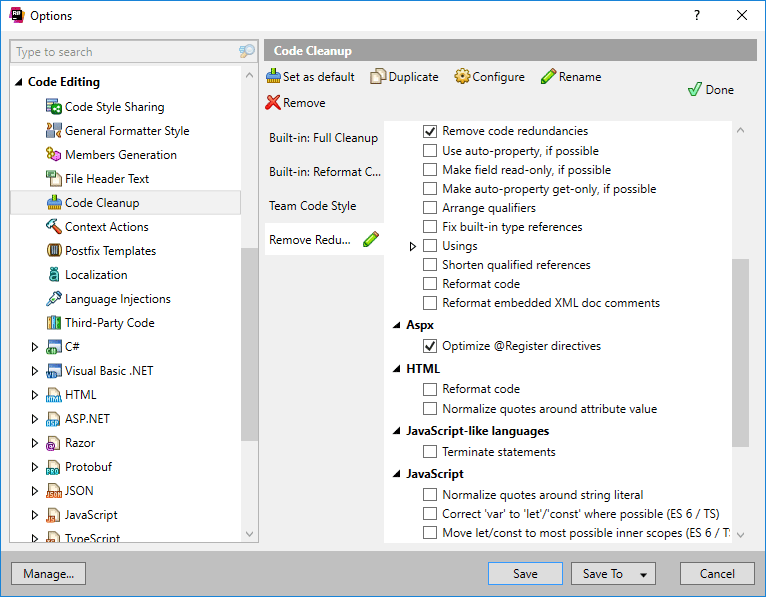Click the Duplicate profile icon

pos(378,77)
